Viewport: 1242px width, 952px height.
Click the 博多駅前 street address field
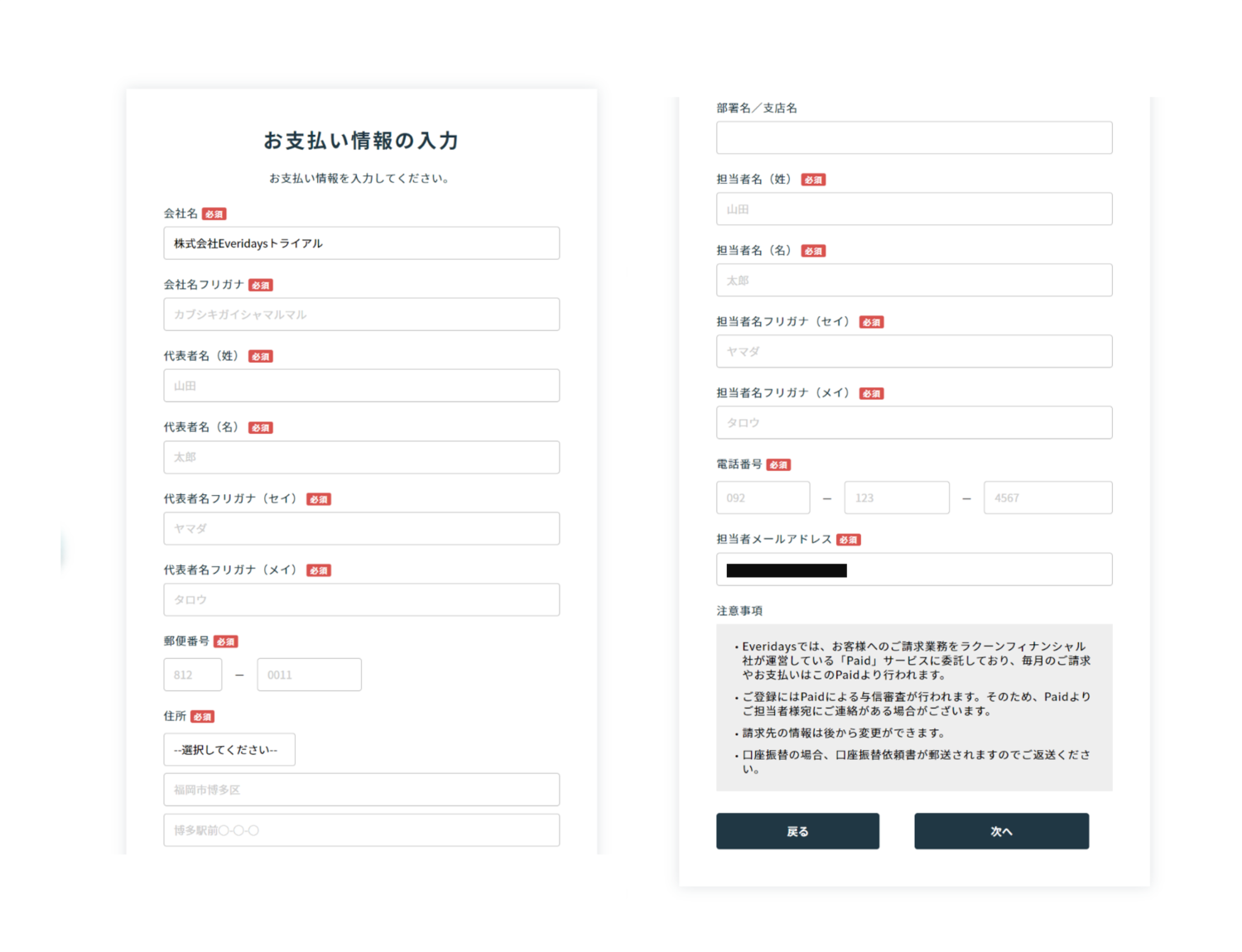click(361, 830)
